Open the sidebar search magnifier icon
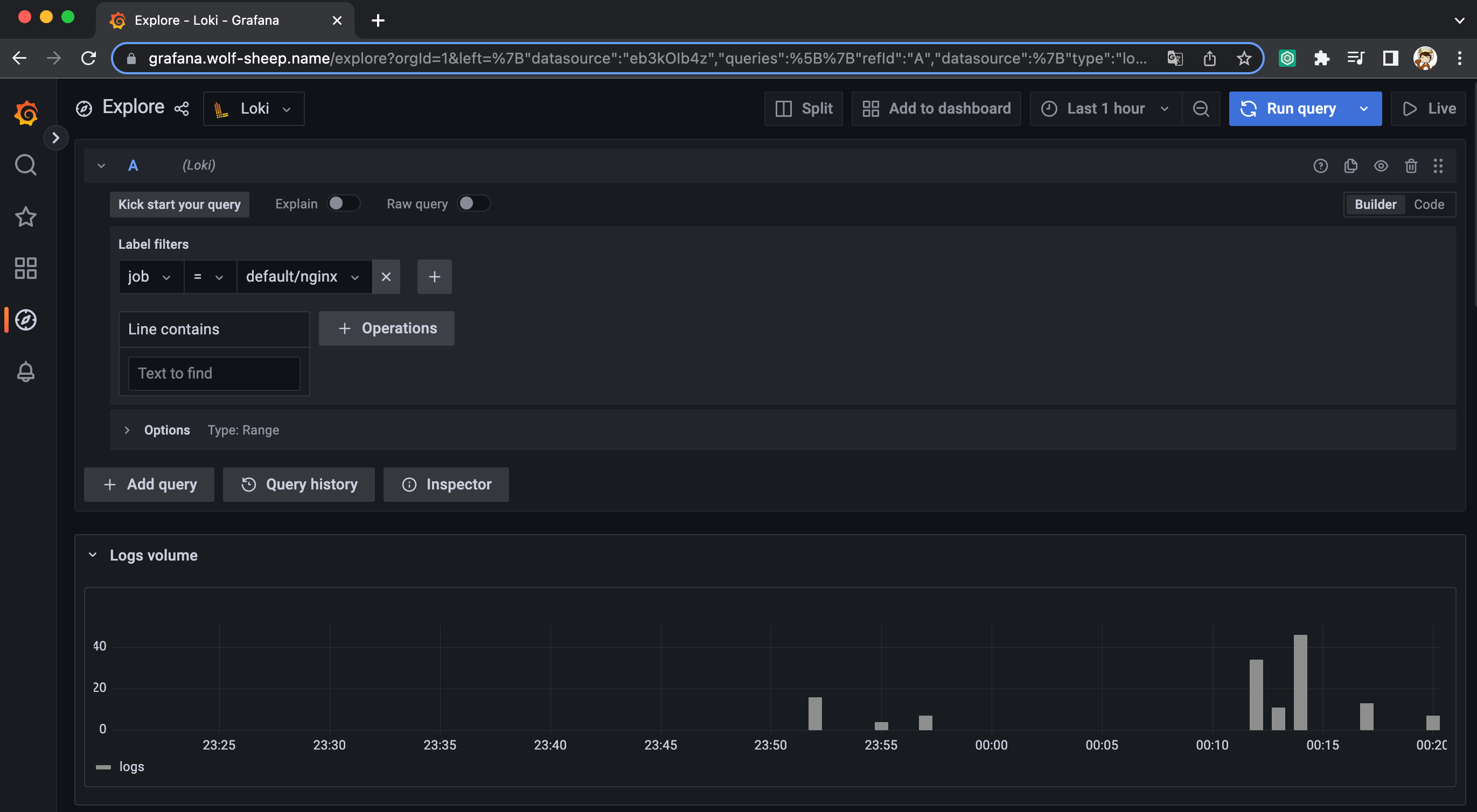Image resolution: width=1477 pixels, height=812 pixels. coord(25,165)
